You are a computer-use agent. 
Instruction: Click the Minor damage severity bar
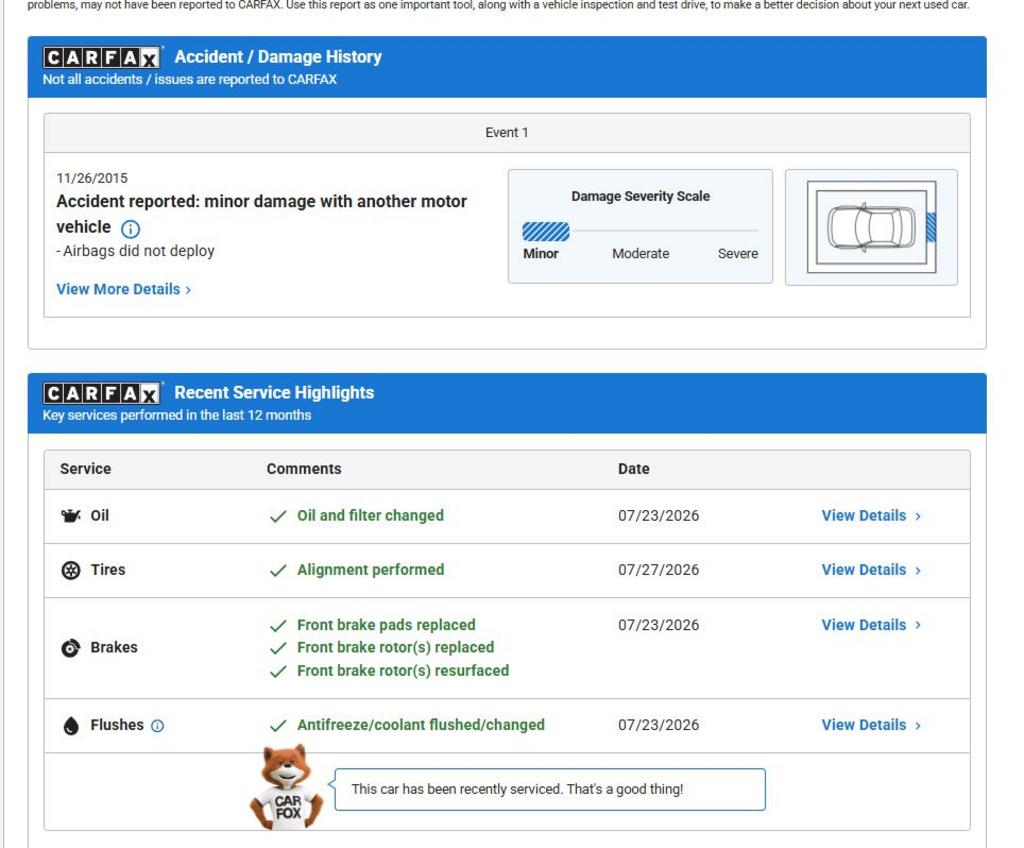[546, 231]
